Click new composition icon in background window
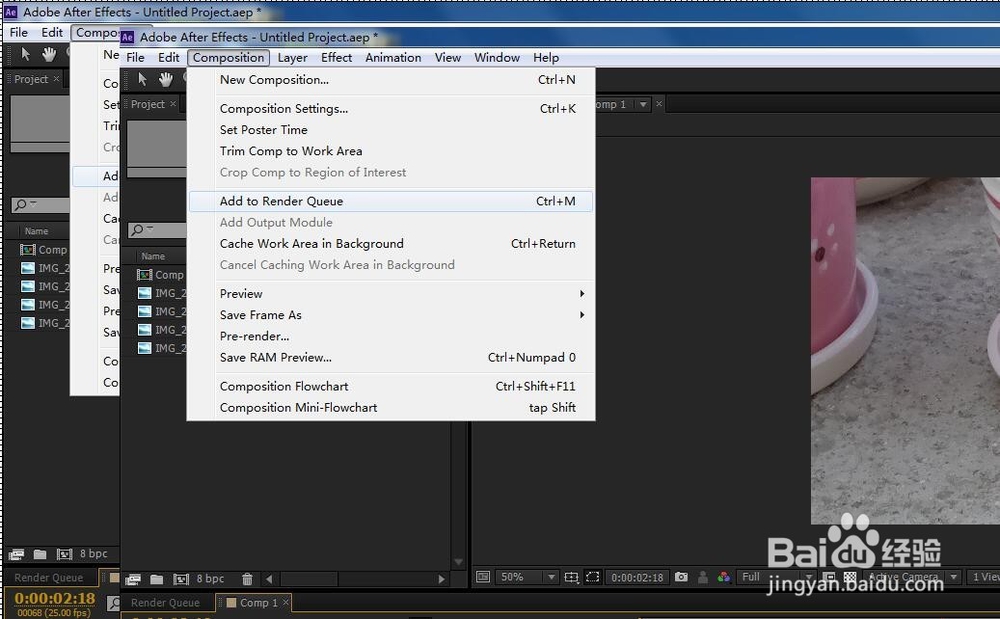The image size is (1000, 619). [64, 554]
